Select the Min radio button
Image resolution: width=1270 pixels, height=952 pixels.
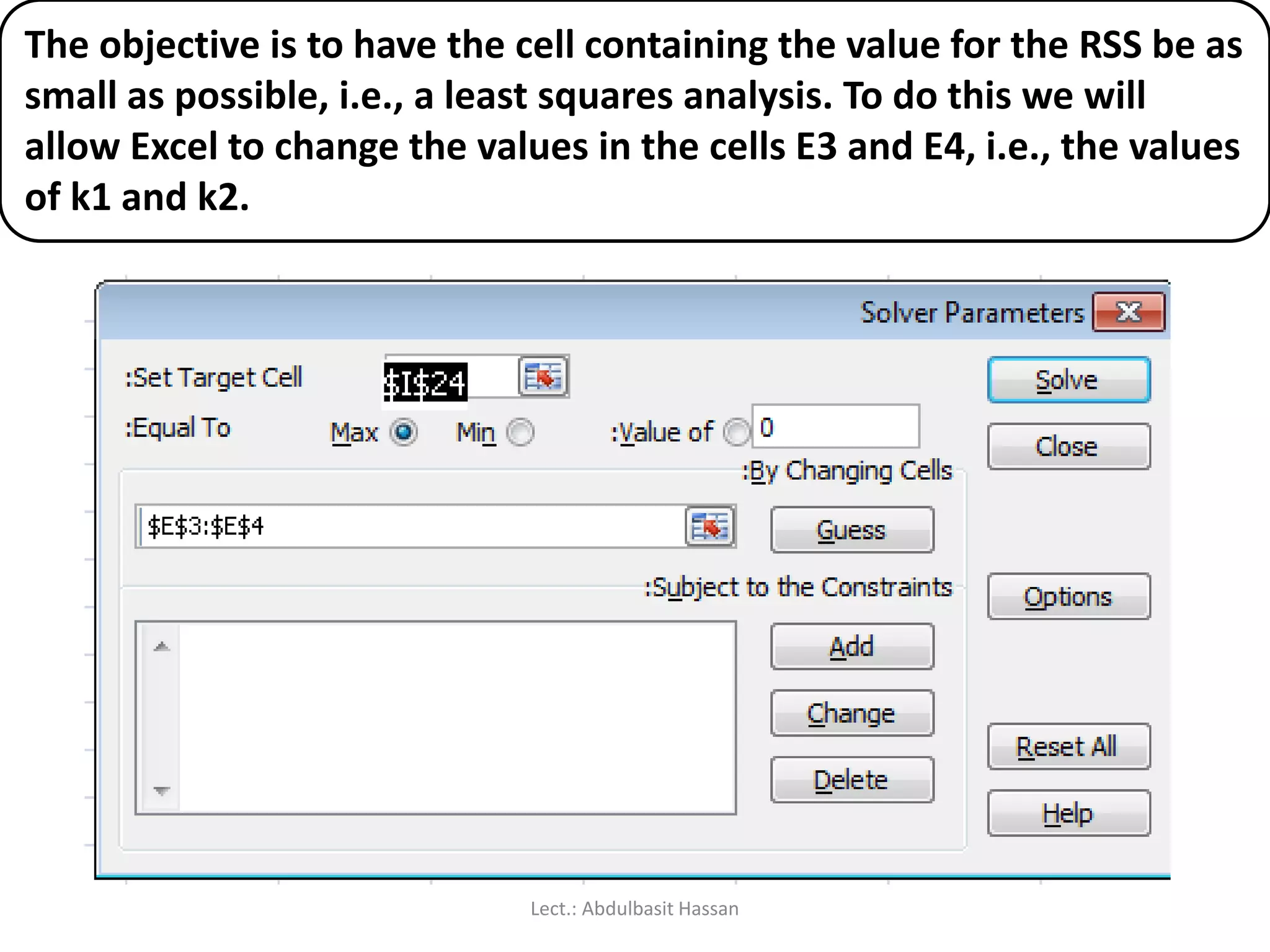pos(520,432)
